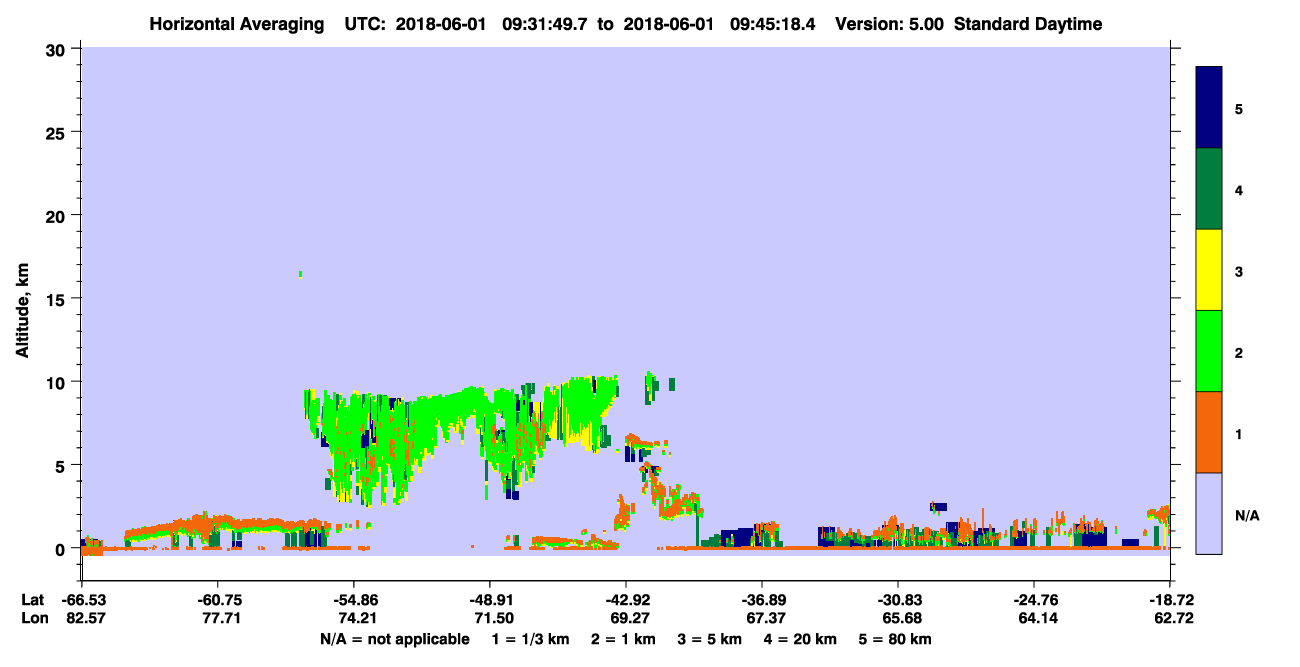Image resolution: width=1300 pixels, height=667 pixels.
Task: Click the orange colorbar segment labeled 1
Action: 1209,432
